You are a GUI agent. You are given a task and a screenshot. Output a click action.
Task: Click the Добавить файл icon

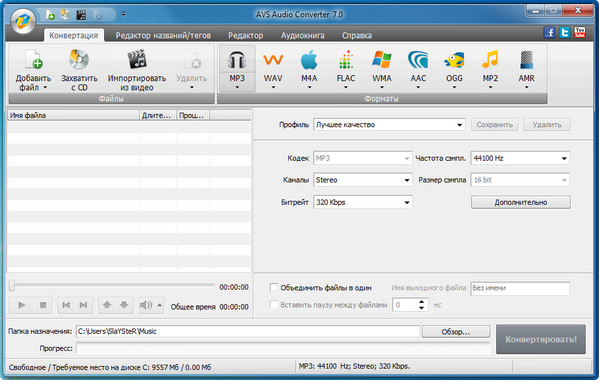pos(34,60)
